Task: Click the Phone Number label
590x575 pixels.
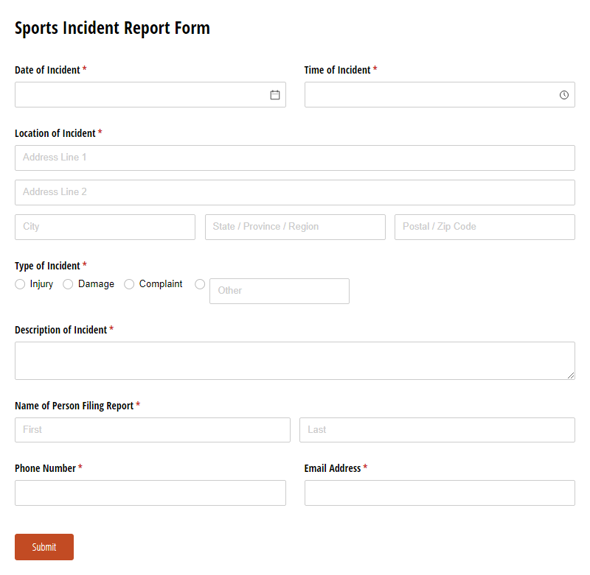Action: [x=45, y=468]
